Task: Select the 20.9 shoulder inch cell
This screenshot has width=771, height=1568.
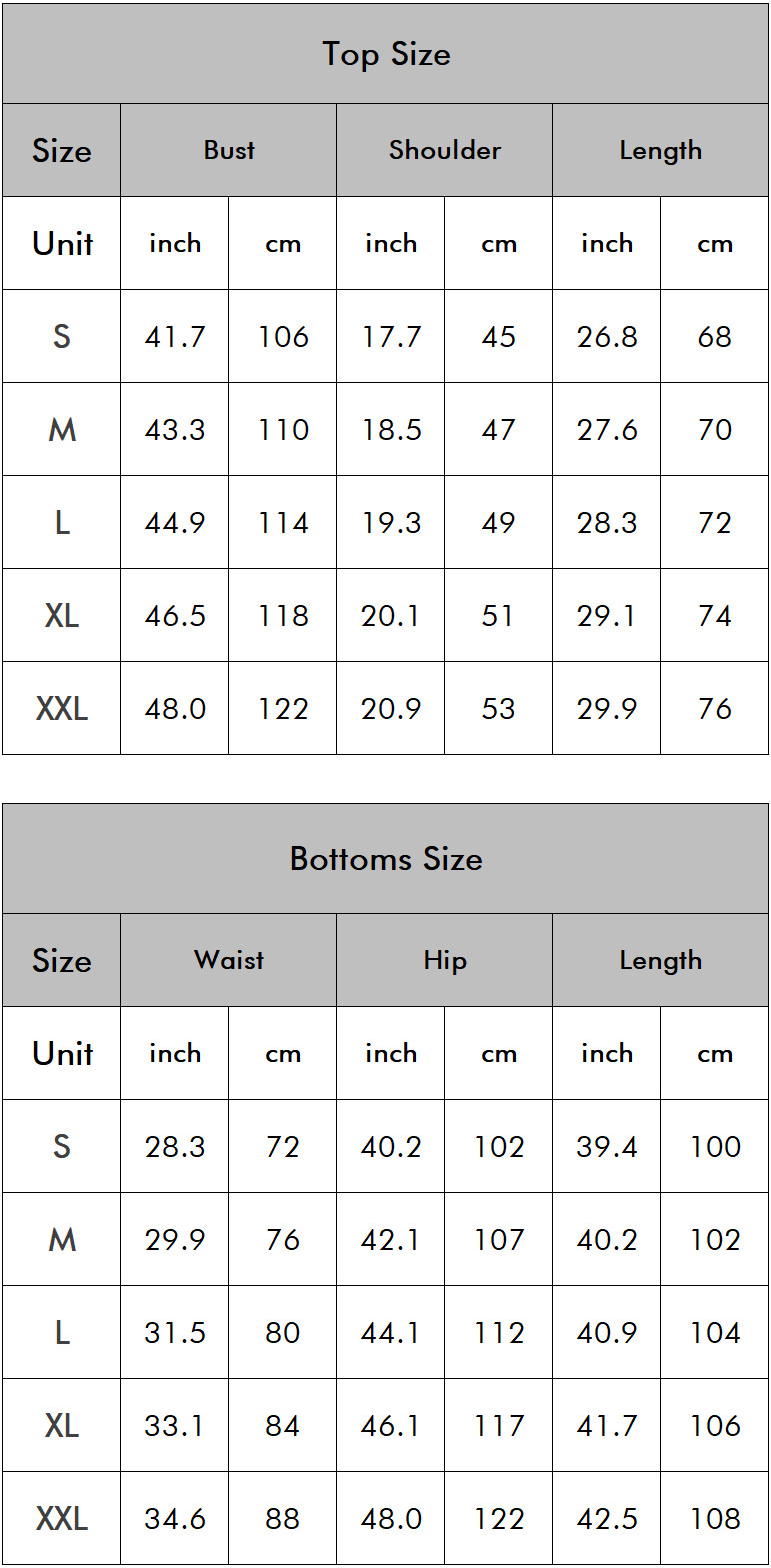Action: pos(391,709)
